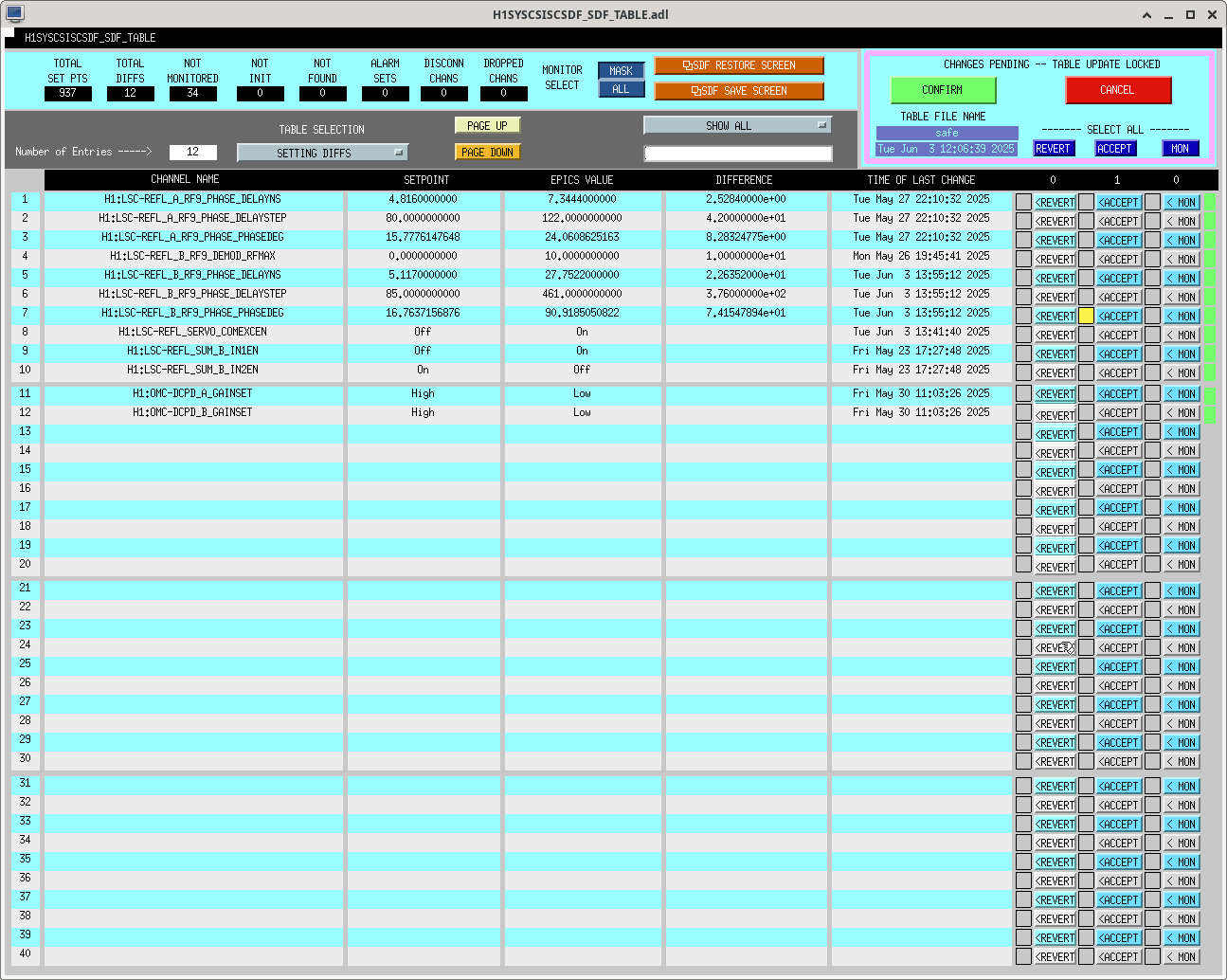Image resolution: width=1227 pixels, height=980 pixels.
Task: Open the SETTING DIFFS table selection dropdown
Action: click(322, 153)
